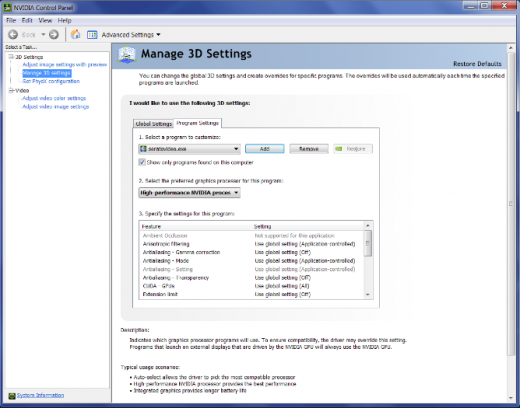
Task: Click the NVIDIA Control Panel title bar icon
Action: click(7, 7)
